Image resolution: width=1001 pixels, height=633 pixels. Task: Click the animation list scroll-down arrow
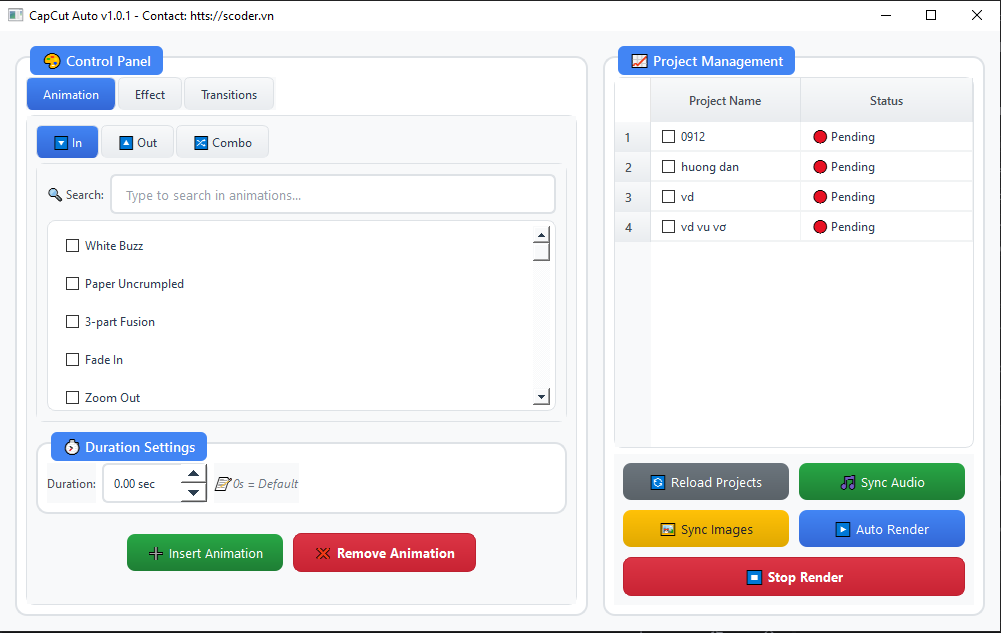coord(541,396)
